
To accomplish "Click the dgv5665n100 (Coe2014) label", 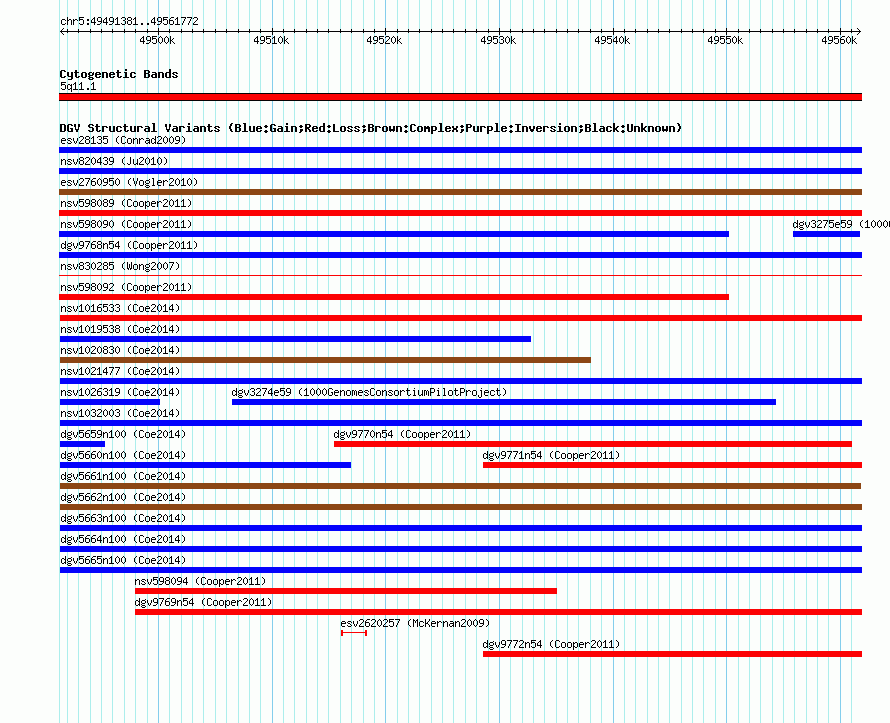I will click(123, 560).
